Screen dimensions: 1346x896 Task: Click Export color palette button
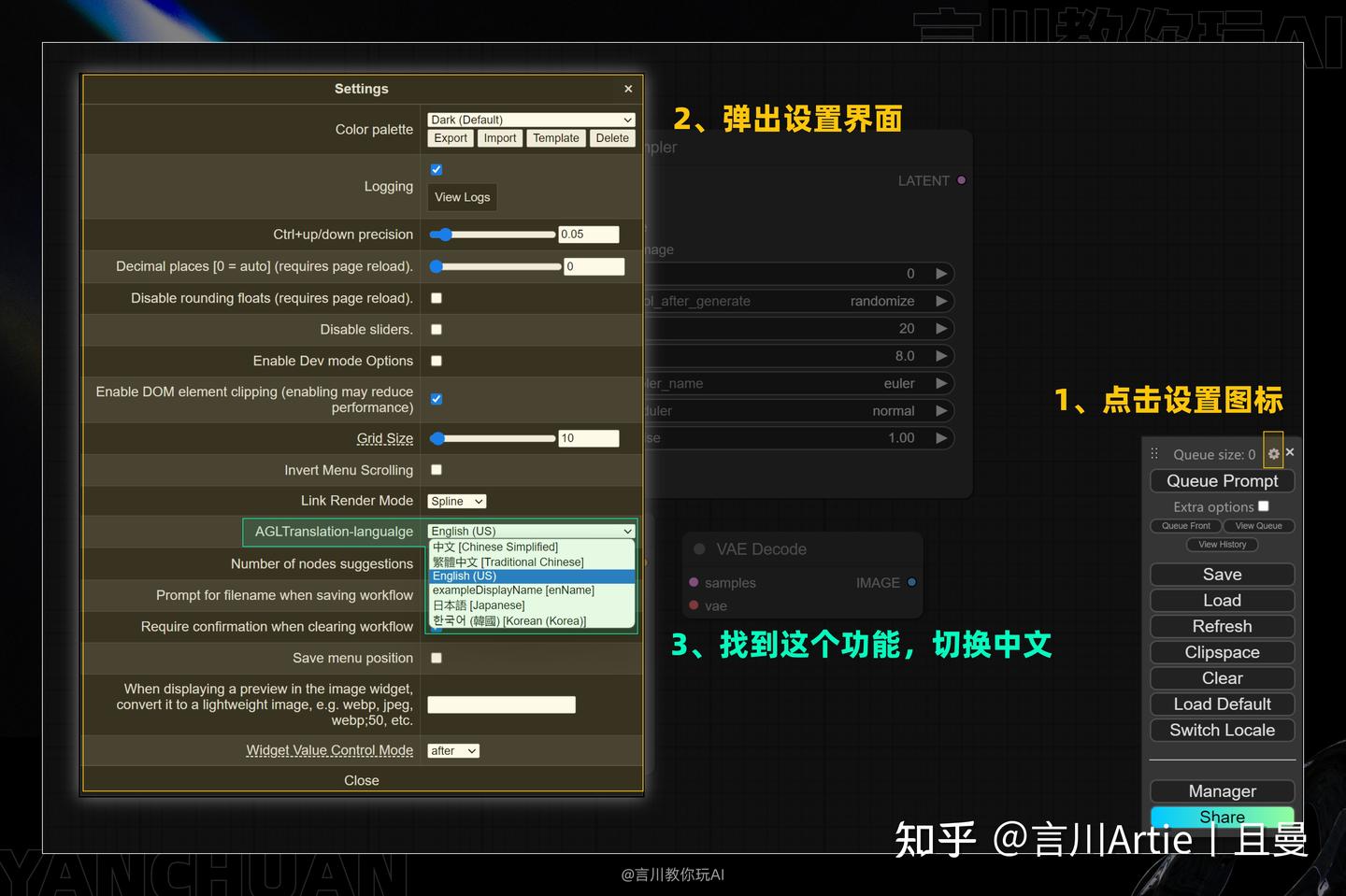[x=450, y=138]
